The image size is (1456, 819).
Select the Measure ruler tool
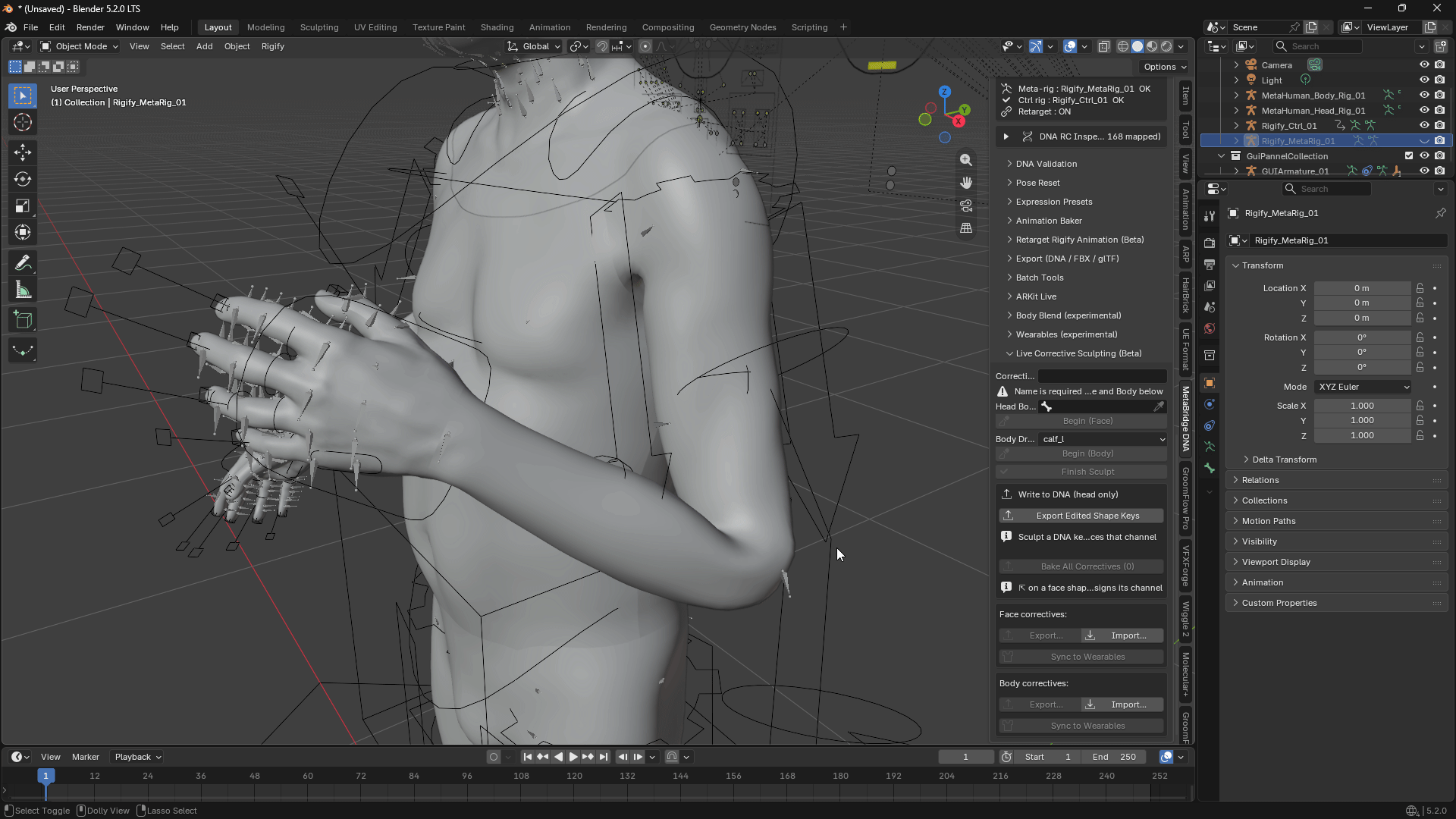pyautogui.click(x=23, y=290)
